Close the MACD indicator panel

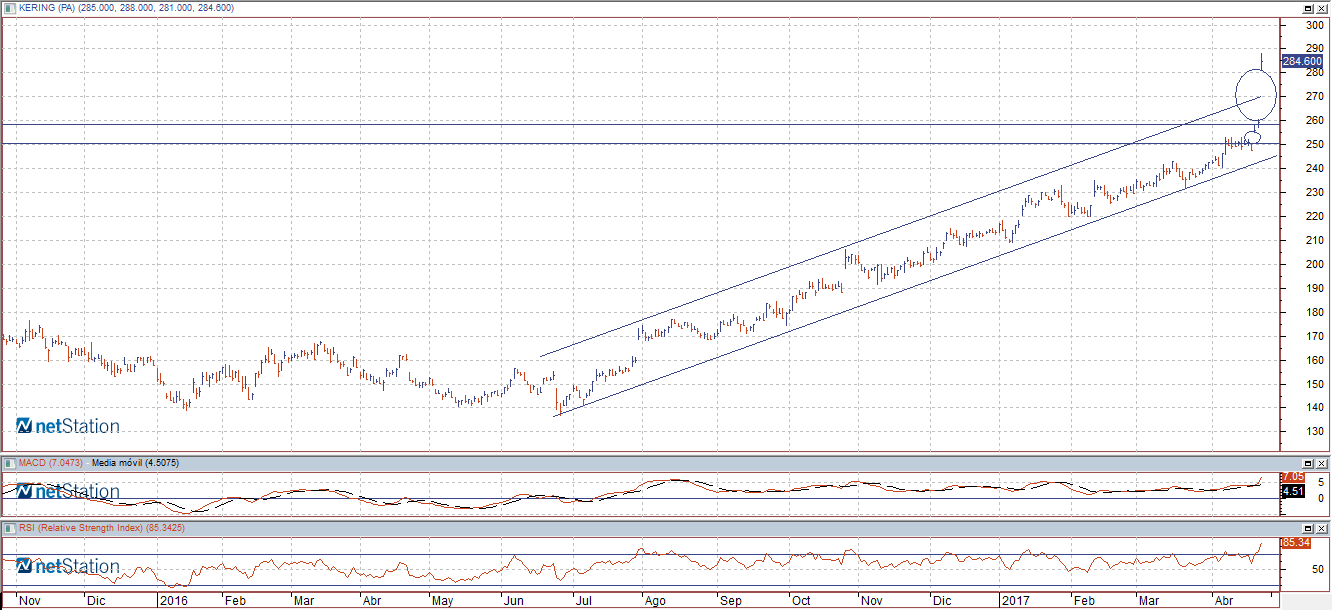[1320, 463]
